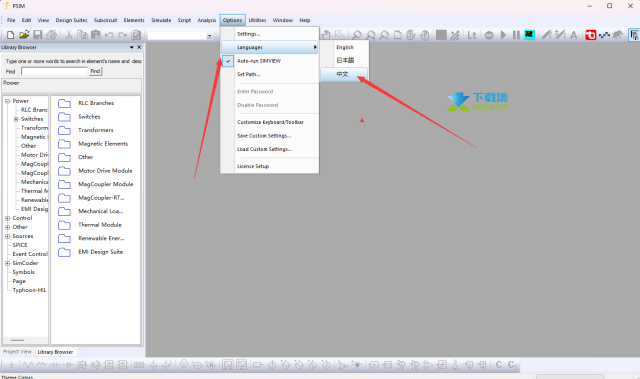Viewport: 640px width, 379px height.
Task: Open the RLC Branches folder icon
Action: pos(64,103)
